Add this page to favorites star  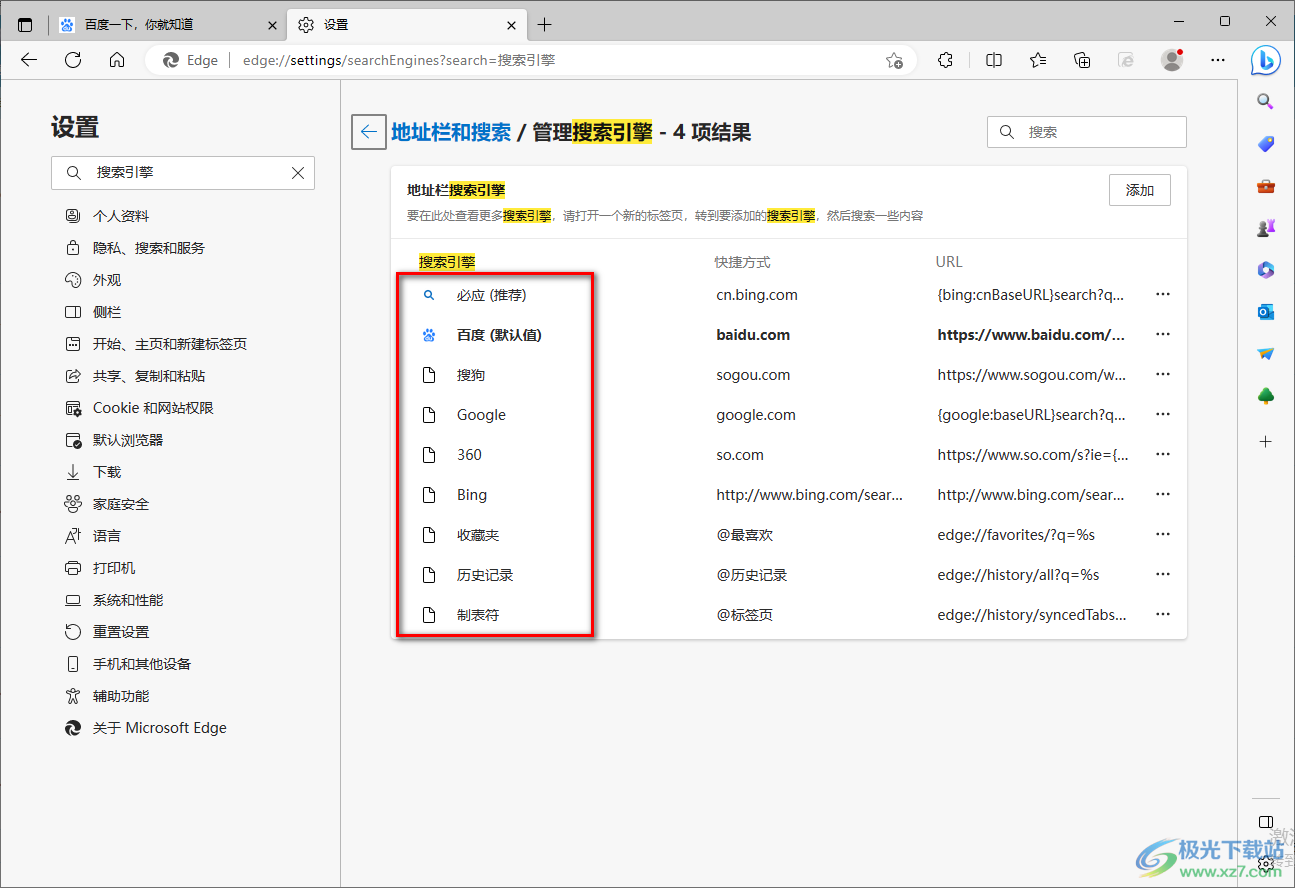894,60
